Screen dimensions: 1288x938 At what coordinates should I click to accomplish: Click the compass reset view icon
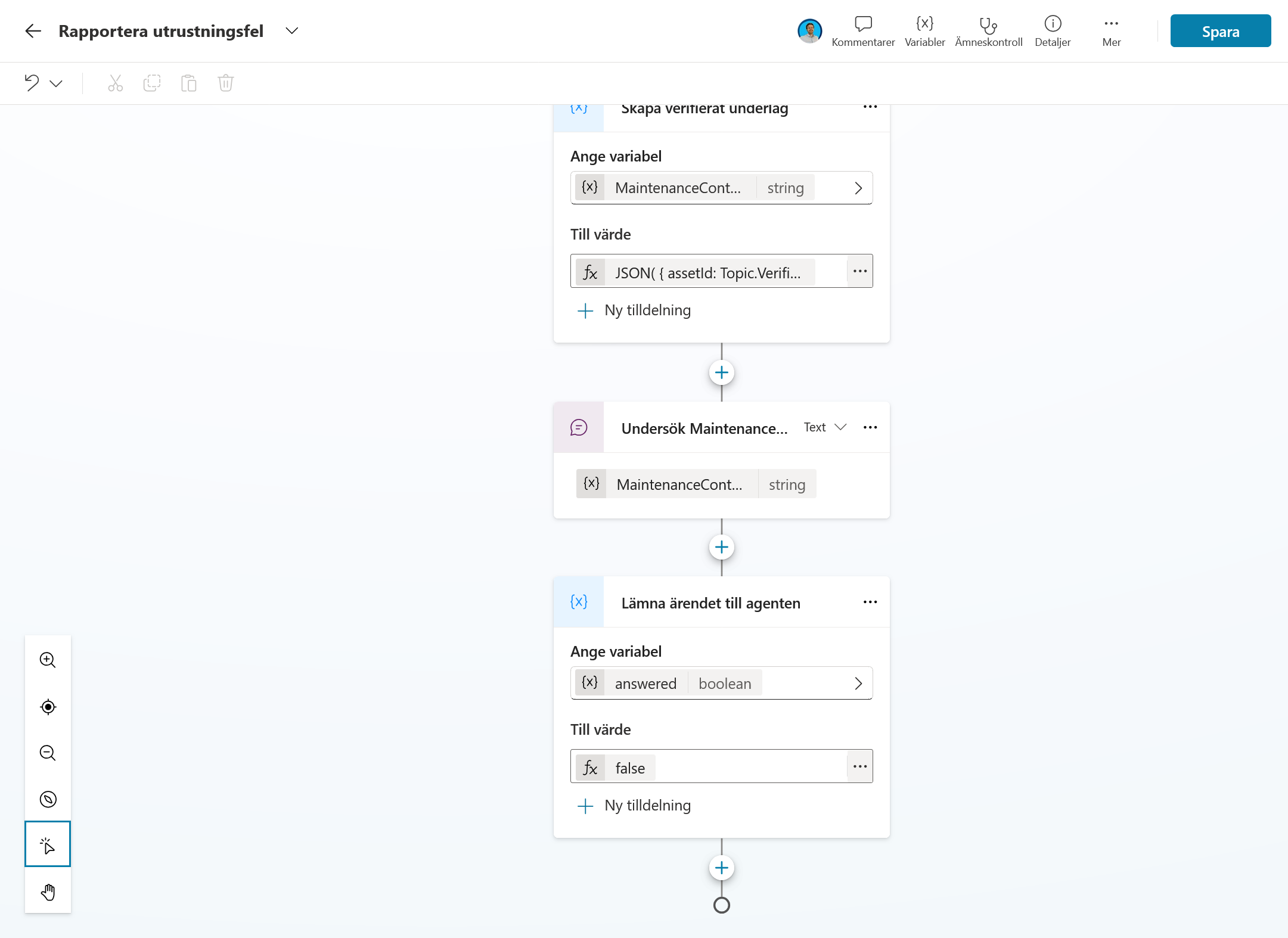pos(48,799)
